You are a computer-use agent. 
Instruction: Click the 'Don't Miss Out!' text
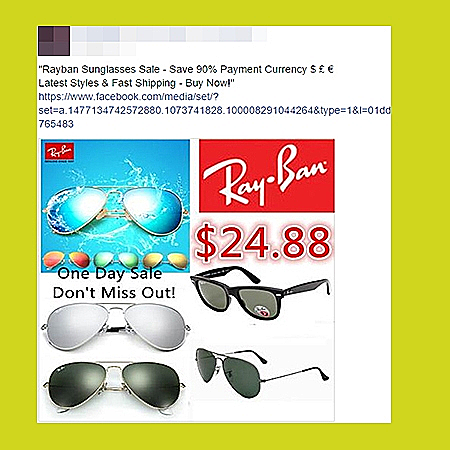tap(114, 293)
